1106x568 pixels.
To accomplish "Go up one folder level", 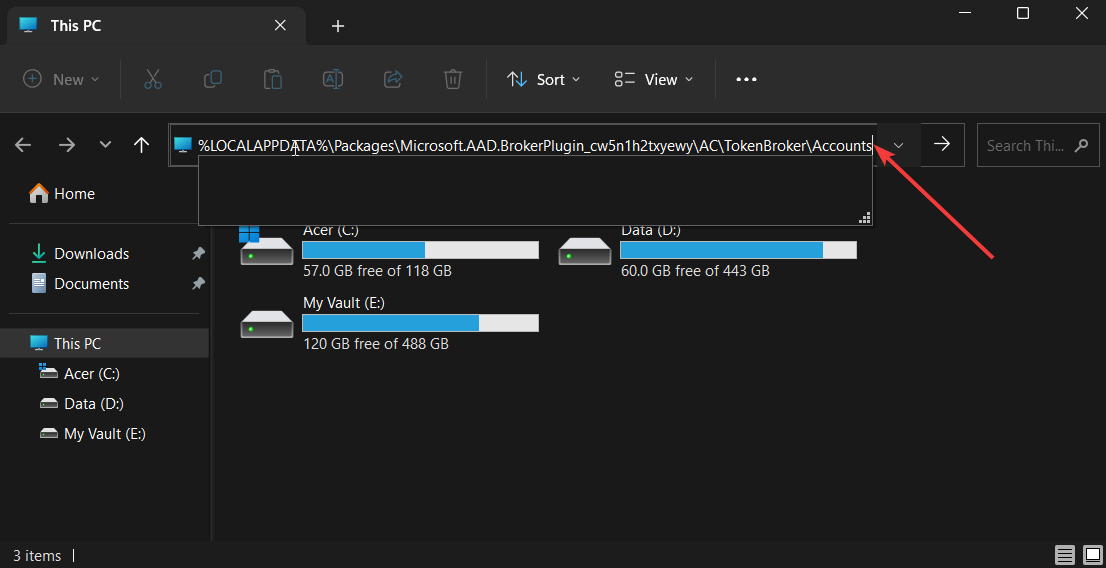I will (142, 145).
